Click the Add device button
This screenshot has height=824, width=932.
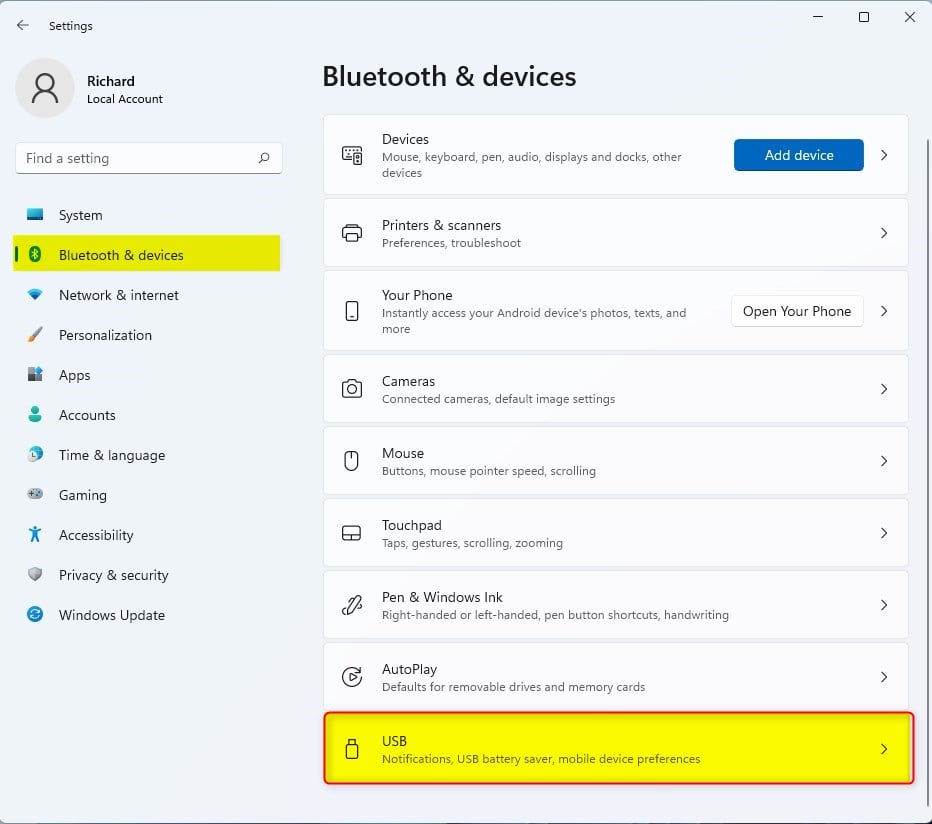pyautogui.click(x=798, y=155)
